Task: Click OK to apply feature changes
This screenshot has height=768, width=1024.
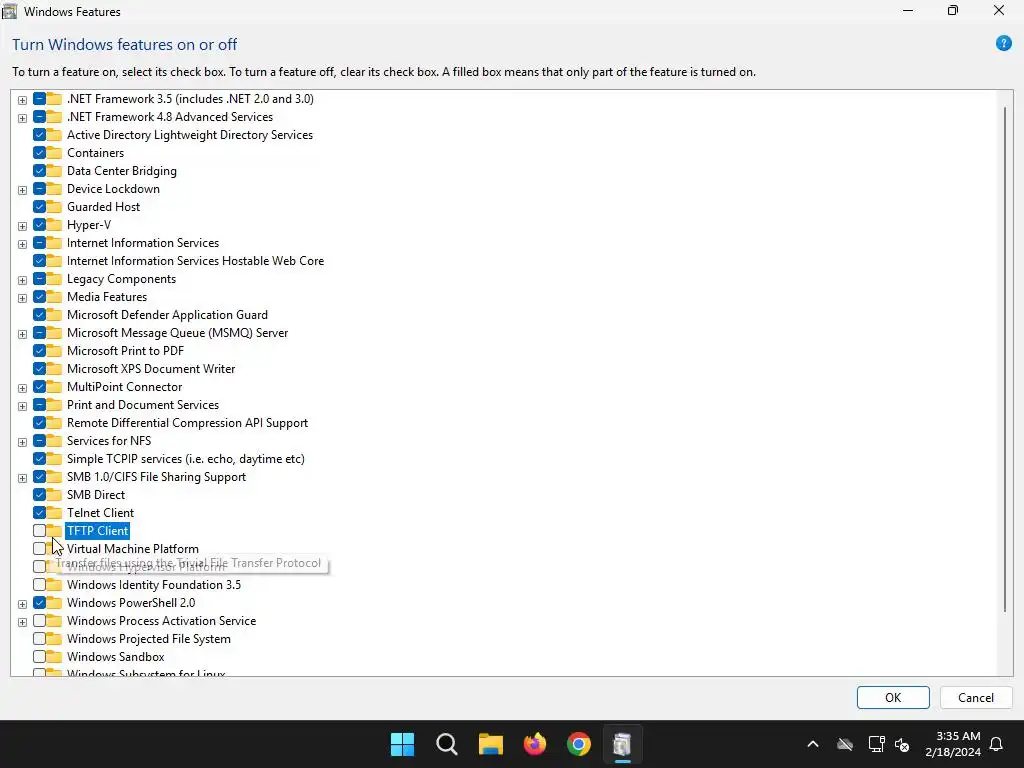Action: tap(893, 697)
